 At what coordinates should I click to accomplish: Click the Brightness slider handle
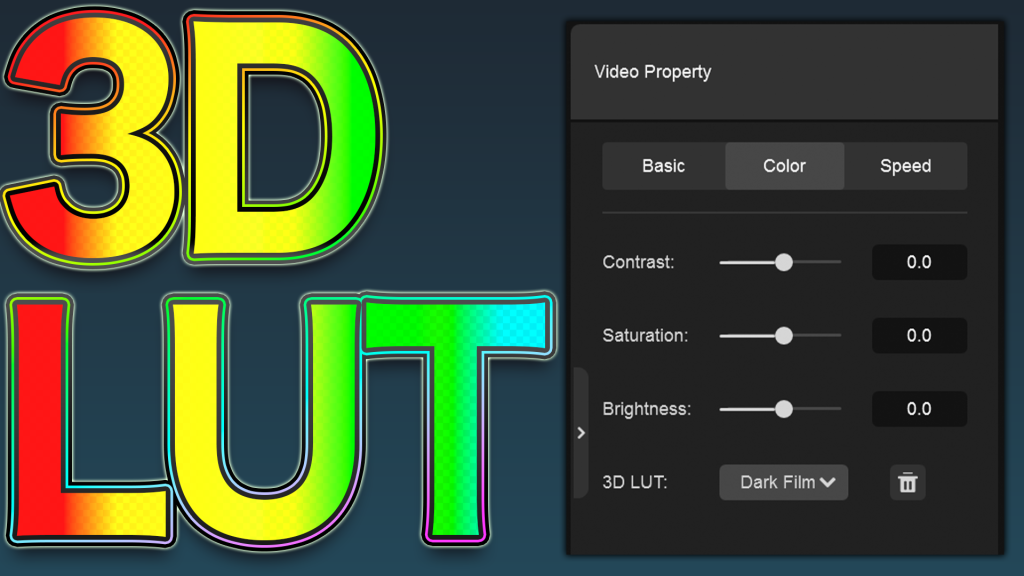784,409
